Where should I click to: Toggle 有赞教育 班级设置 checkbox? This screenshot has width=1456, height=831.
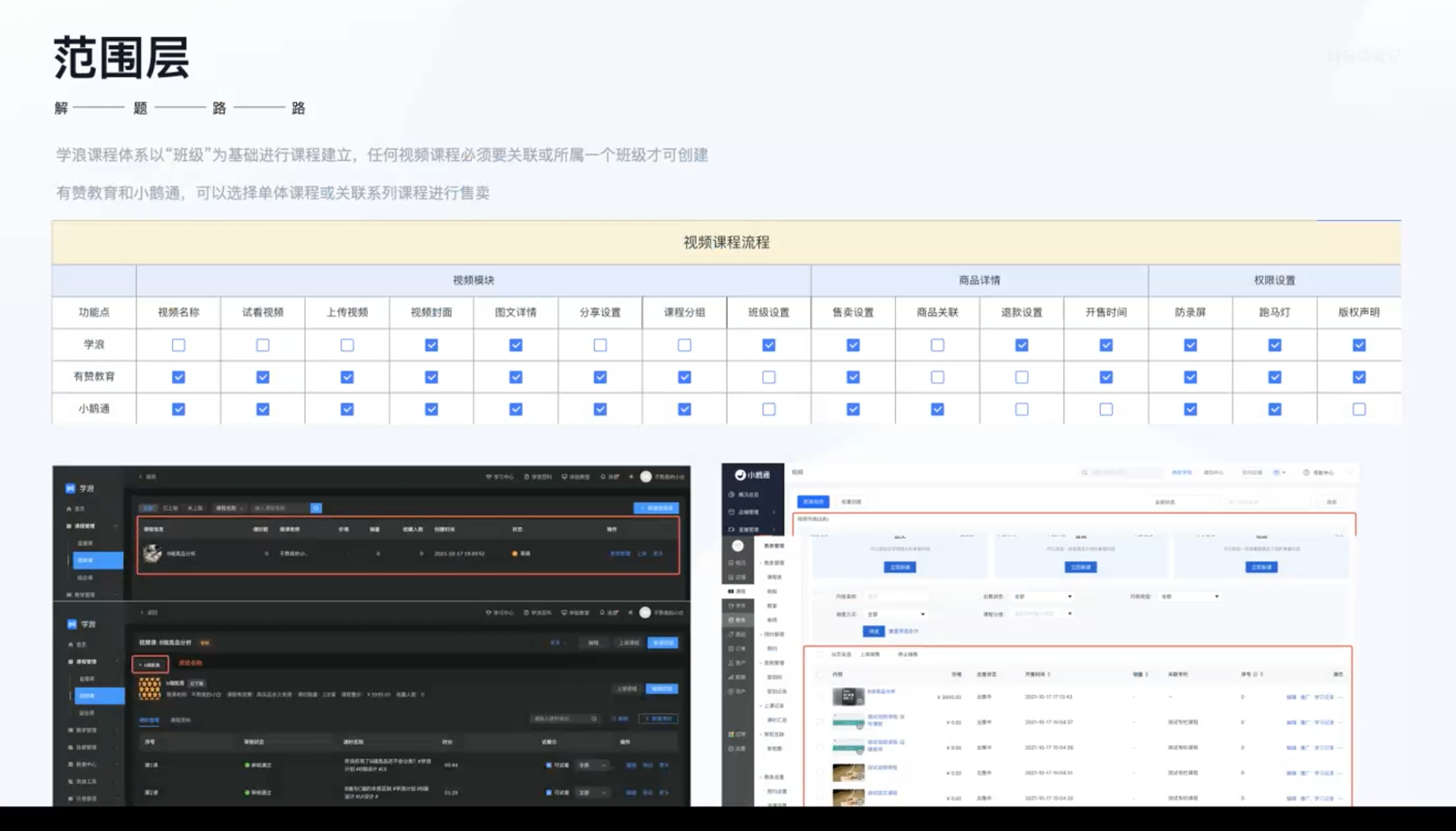pyautogui.click(x=769, y=377)
